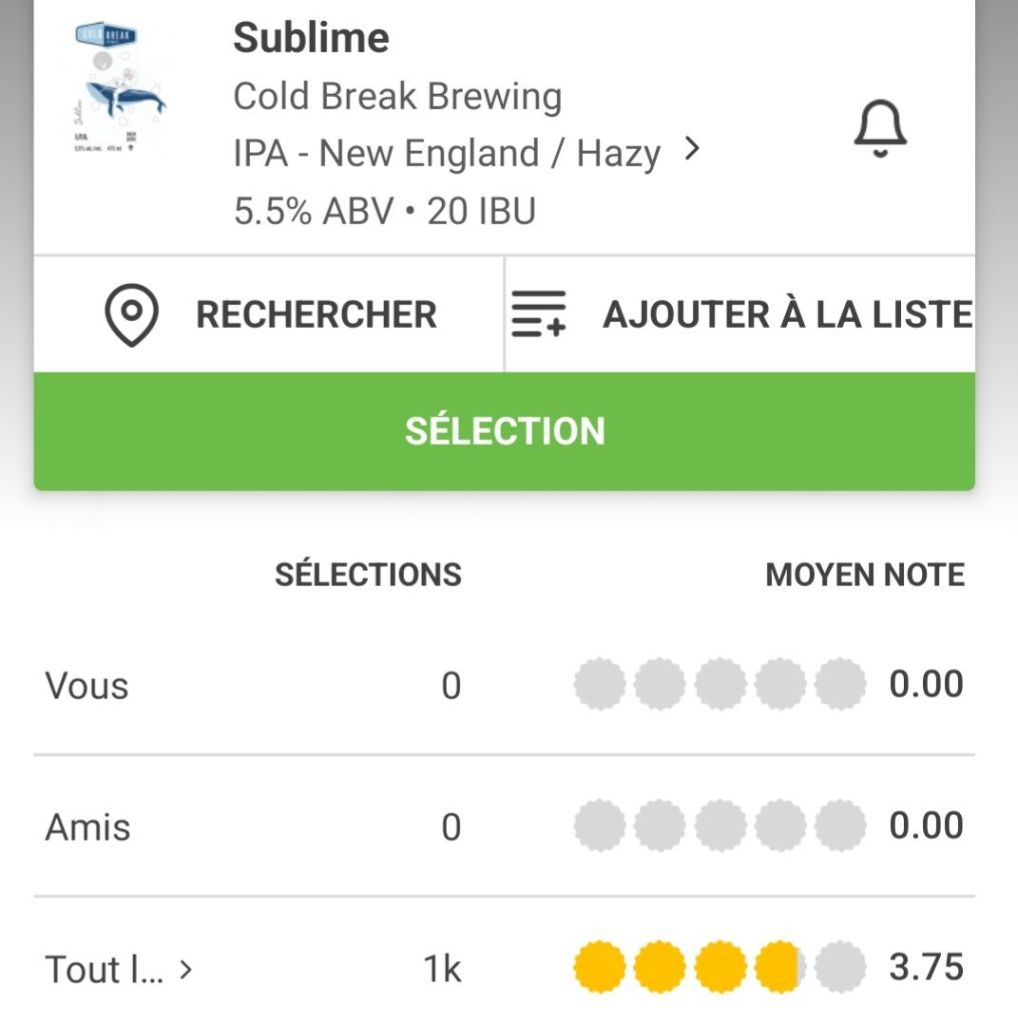
Task: Tap the add-to-list icon
Action: coord(539,315)
